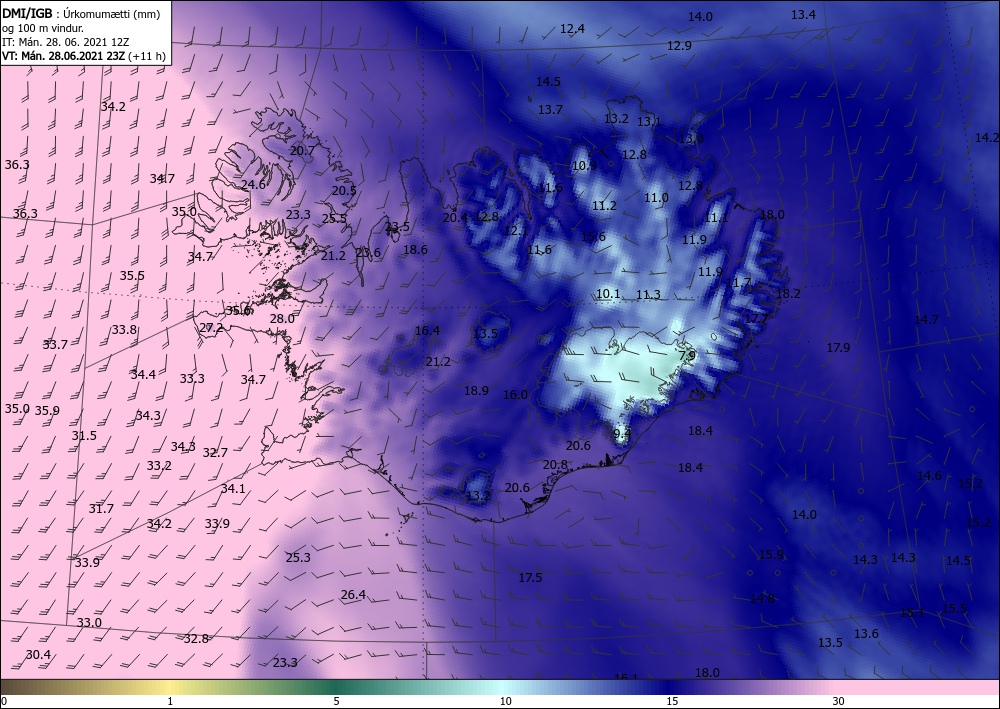Viewport: 1000px width, 709px height.
Task: Click the map value 20.5
Action: [344, 191]
